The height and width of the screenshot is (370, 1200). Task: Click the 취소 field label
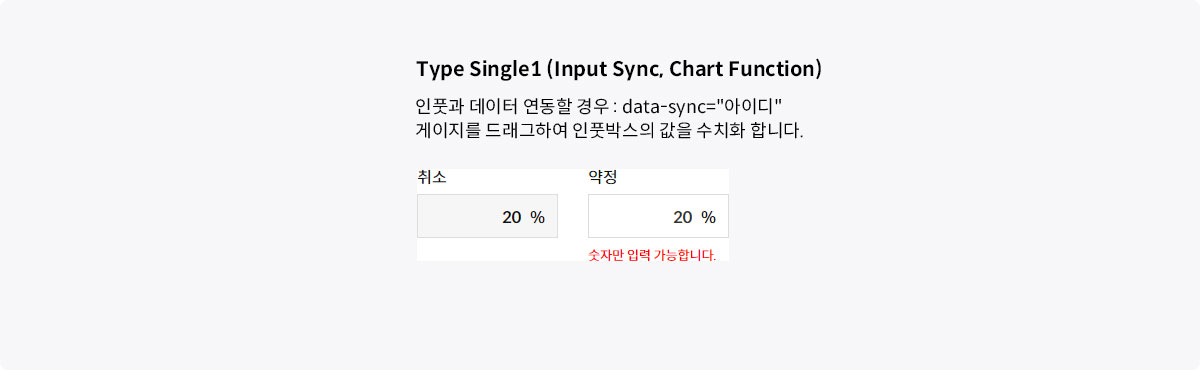[x=432, y=178]
